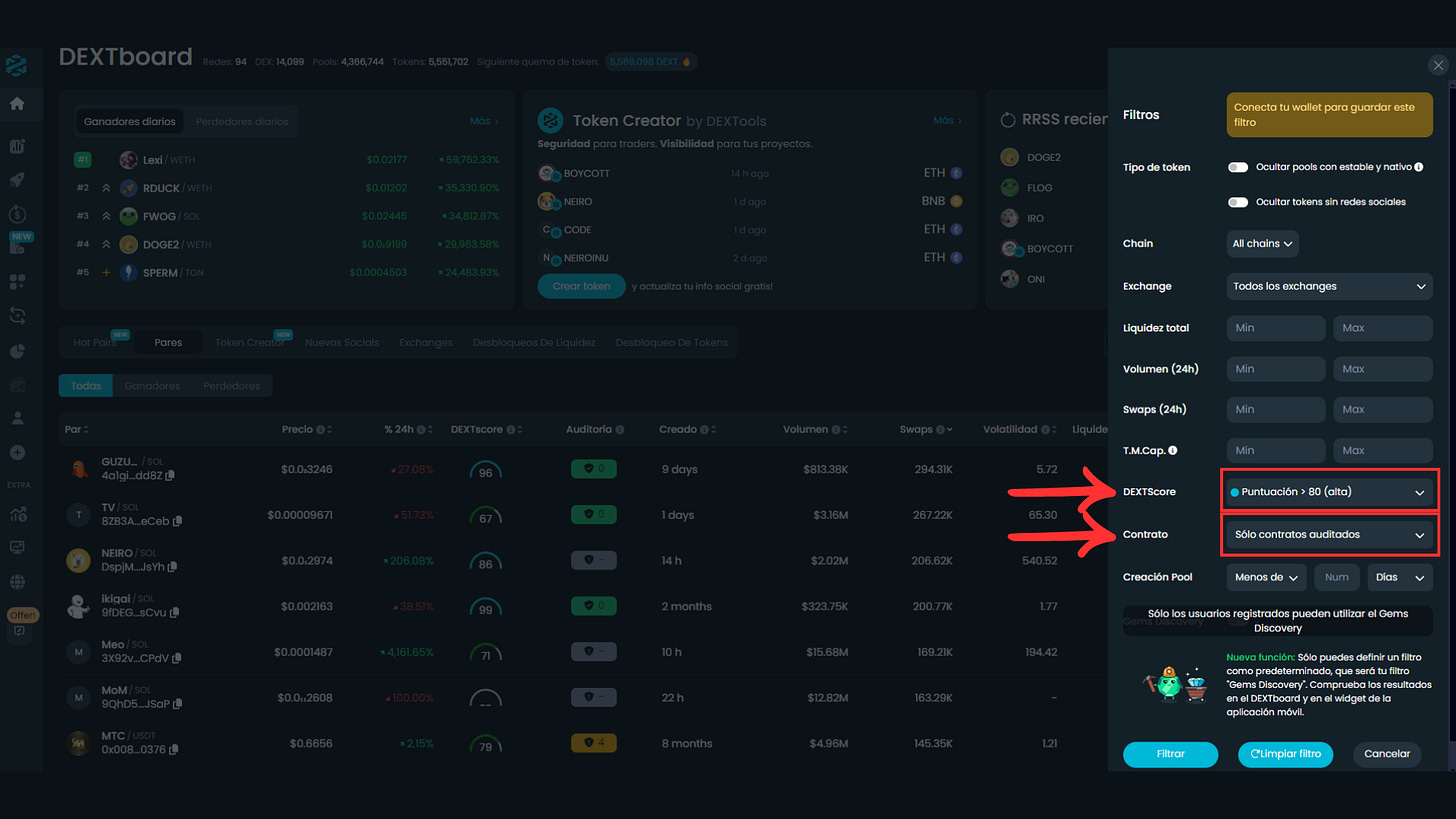Open Menos de dropdown
This screenshot has width=1456, height=819.
coord(1267,577)
